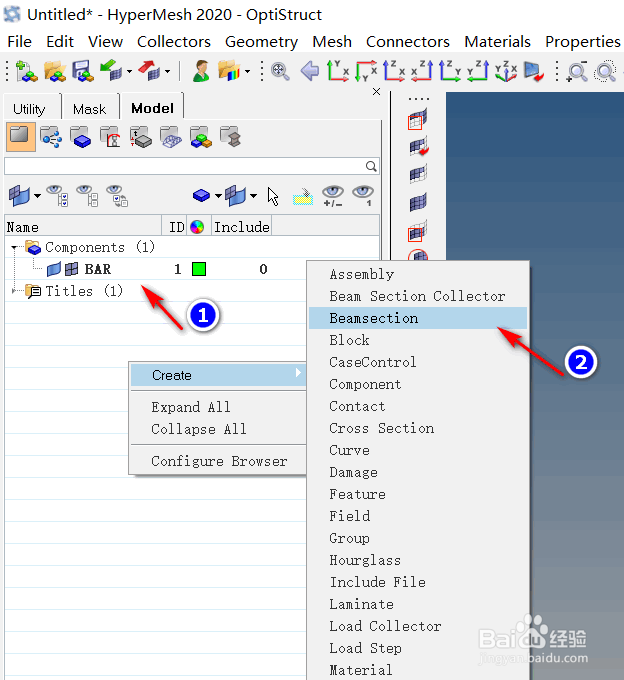This screenshot has width=624, height=680.
Task: Choose Beamsection from the Create submenu
Action: 418,318
